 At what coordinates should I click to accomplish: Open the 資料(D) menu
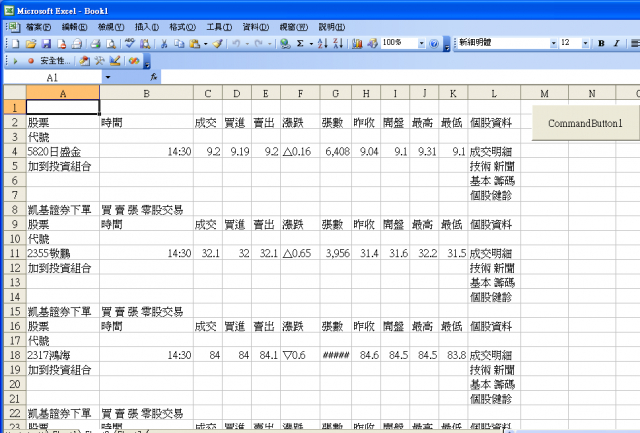pyautogui.click(x=256, y=27)
